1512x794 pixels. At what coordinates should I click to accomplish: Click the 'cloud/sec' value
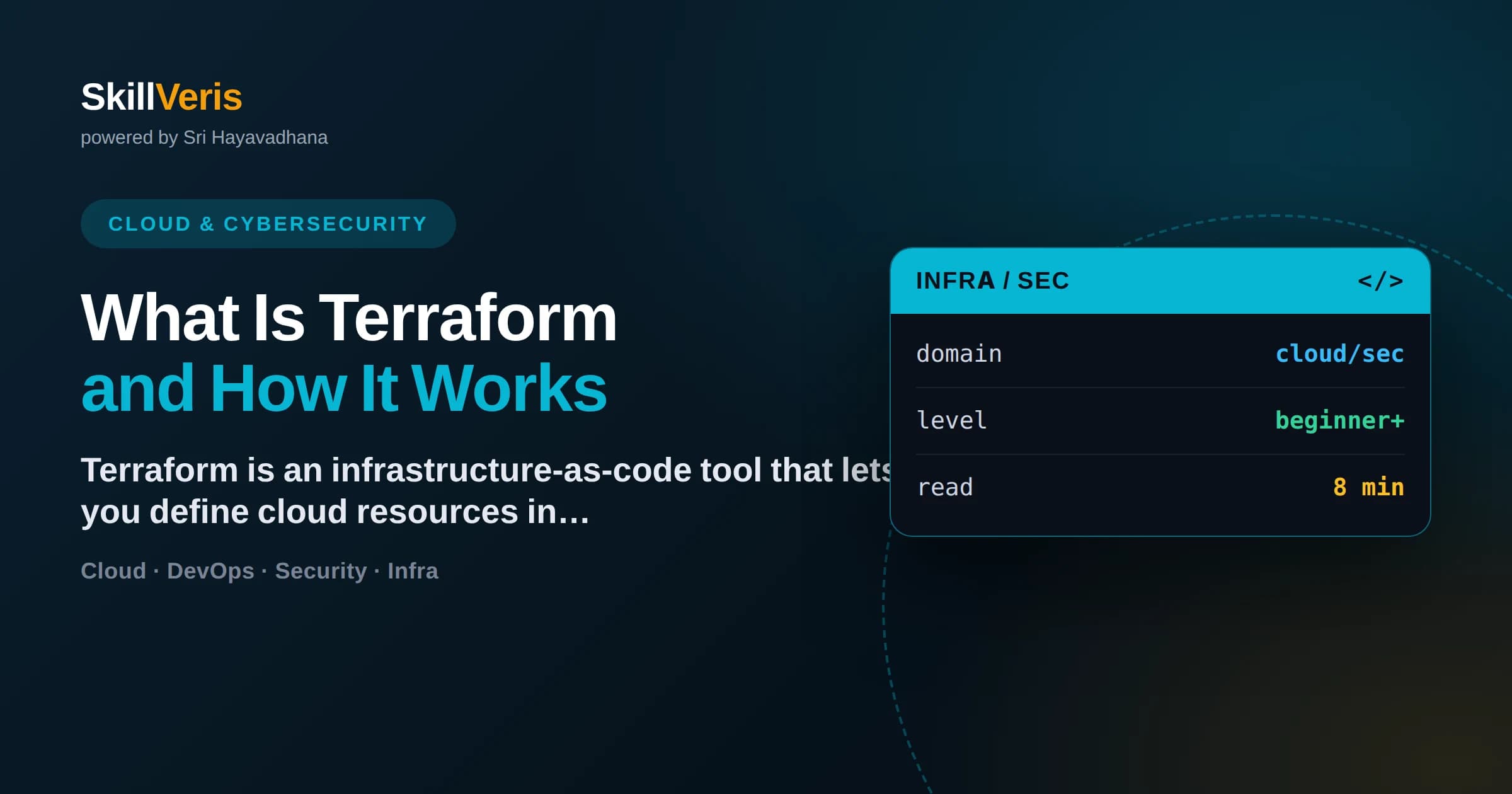[1340, 354]
